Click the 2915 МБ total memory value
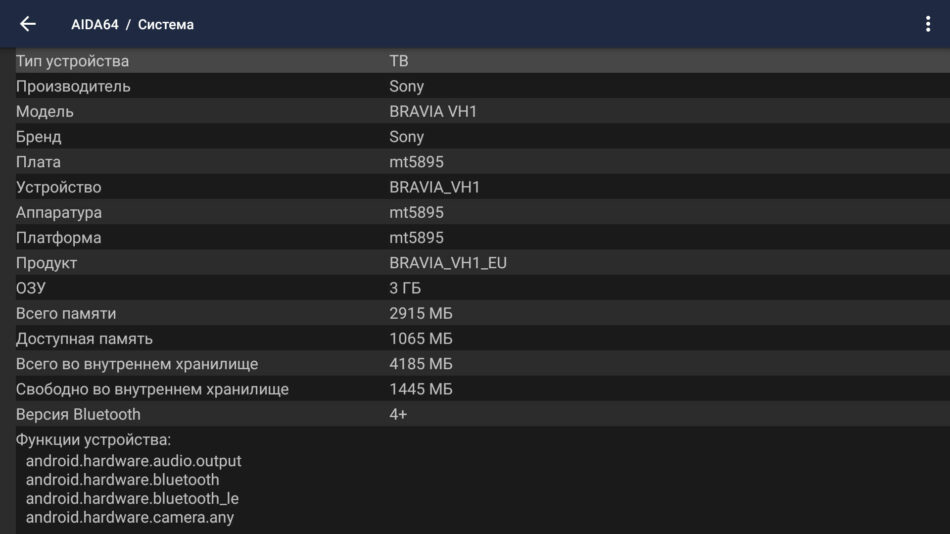The width and height of the screenshot is (950, 534). (420, 314)
